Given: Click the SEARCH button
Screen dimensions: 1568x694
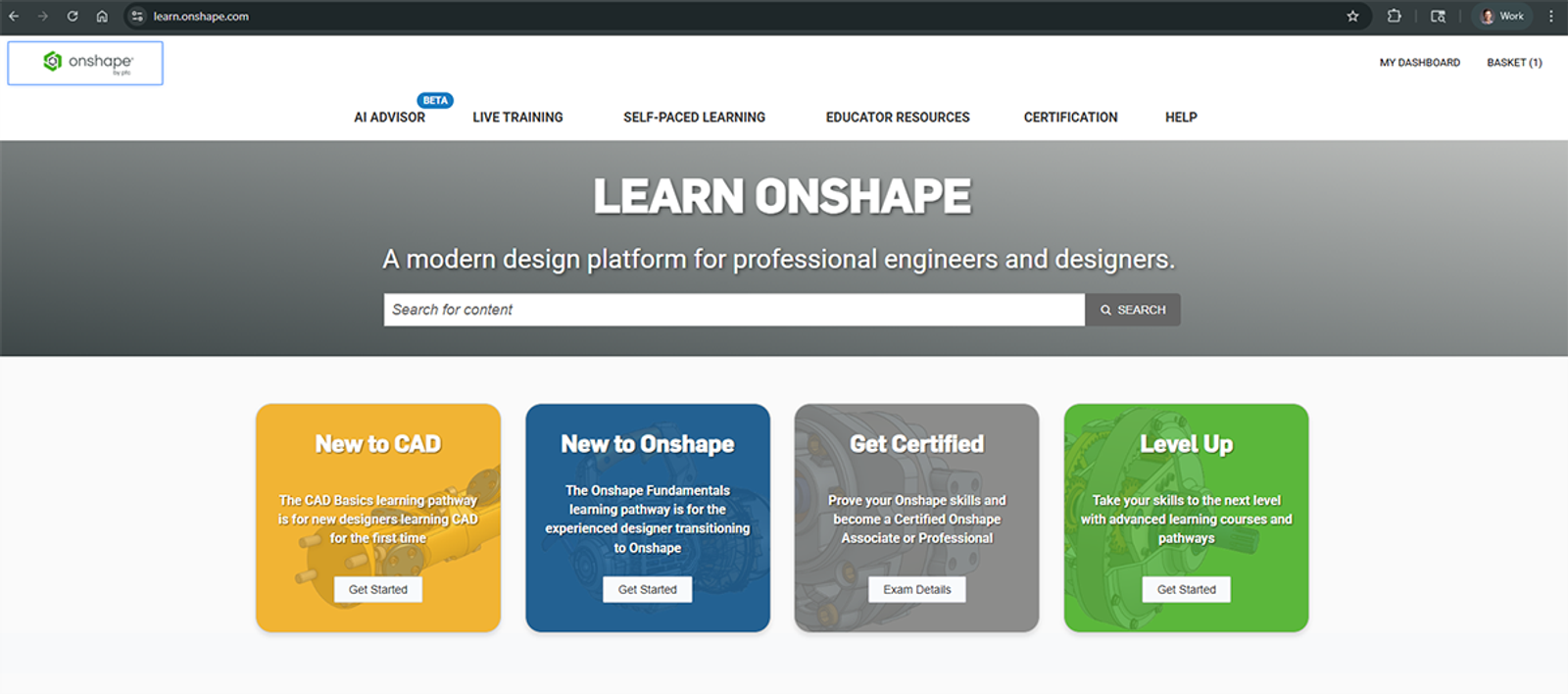Looking at the screenshot, I should click(x=1133, y=310).
